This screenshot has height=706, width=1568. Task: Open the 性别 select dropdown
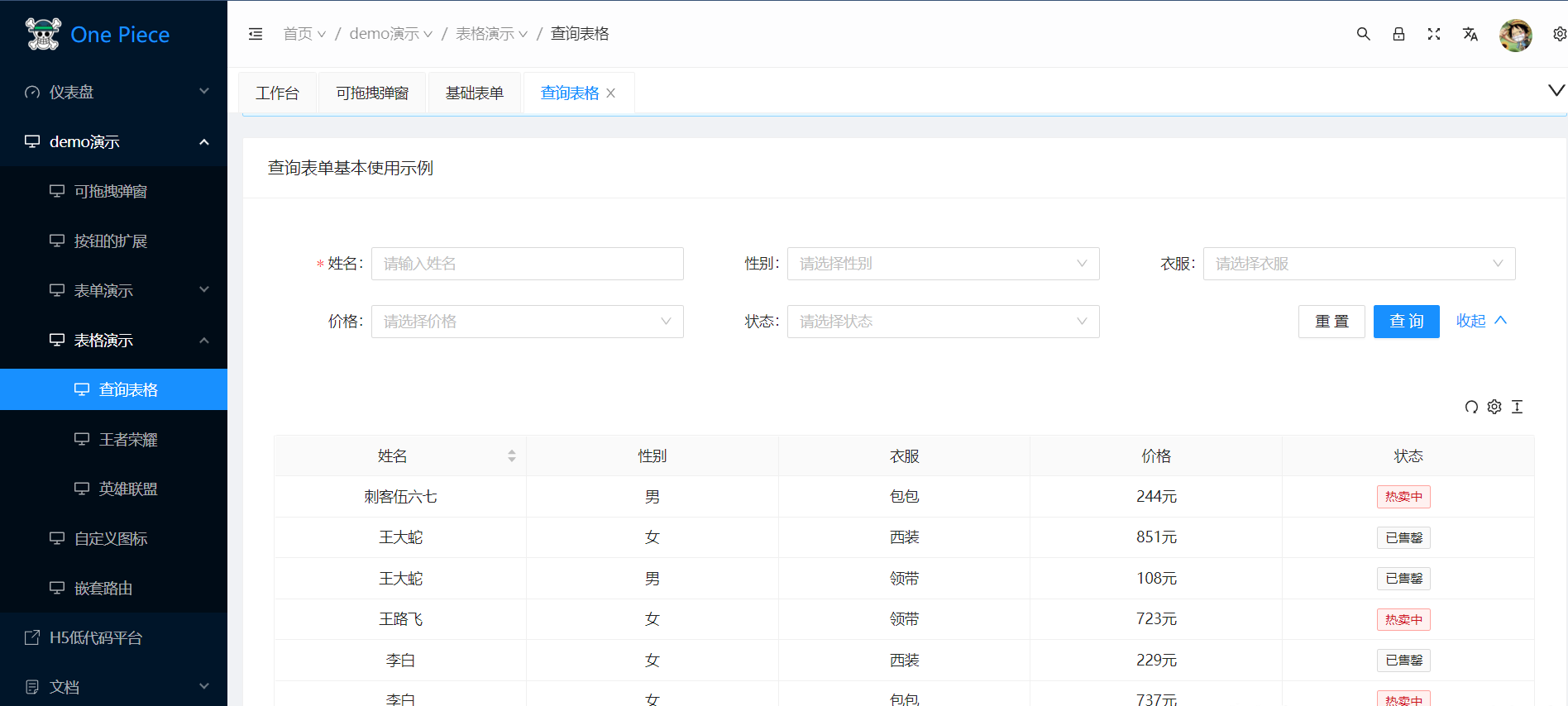(943, 264)
